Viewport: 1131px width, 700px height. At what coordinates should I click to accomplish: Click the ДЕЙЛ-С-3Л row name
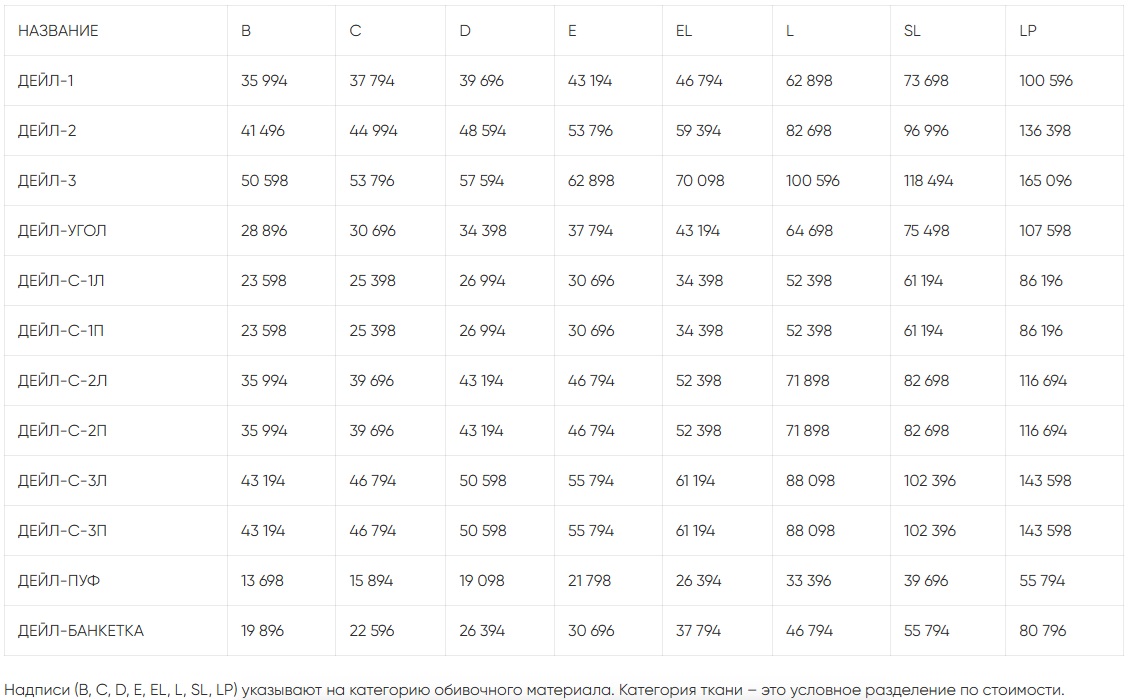(62, 481)
